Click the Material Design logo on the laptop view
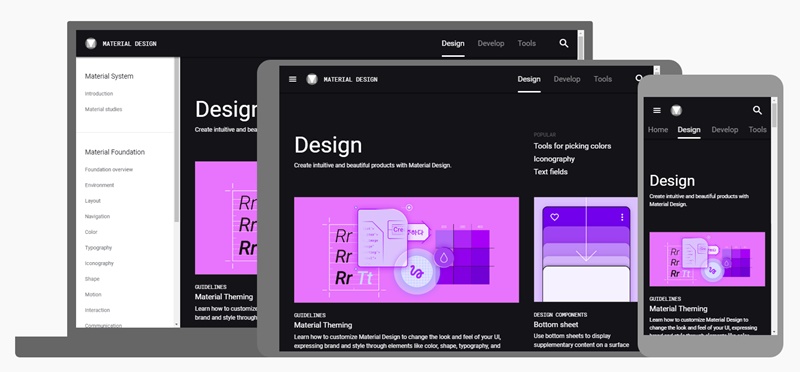Viewport: 800px width, 372px height. pos(91,43)
